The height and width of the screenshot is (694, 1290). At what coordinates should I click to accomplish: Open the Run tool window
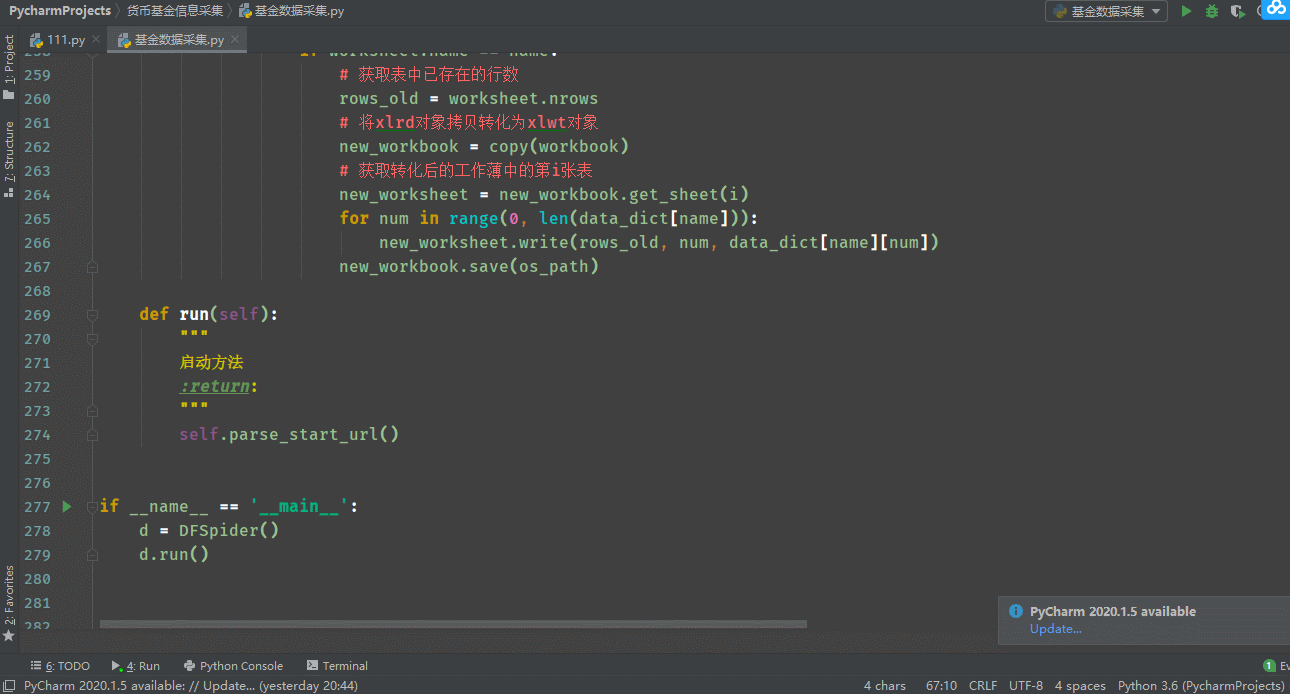tap(136, 666)
